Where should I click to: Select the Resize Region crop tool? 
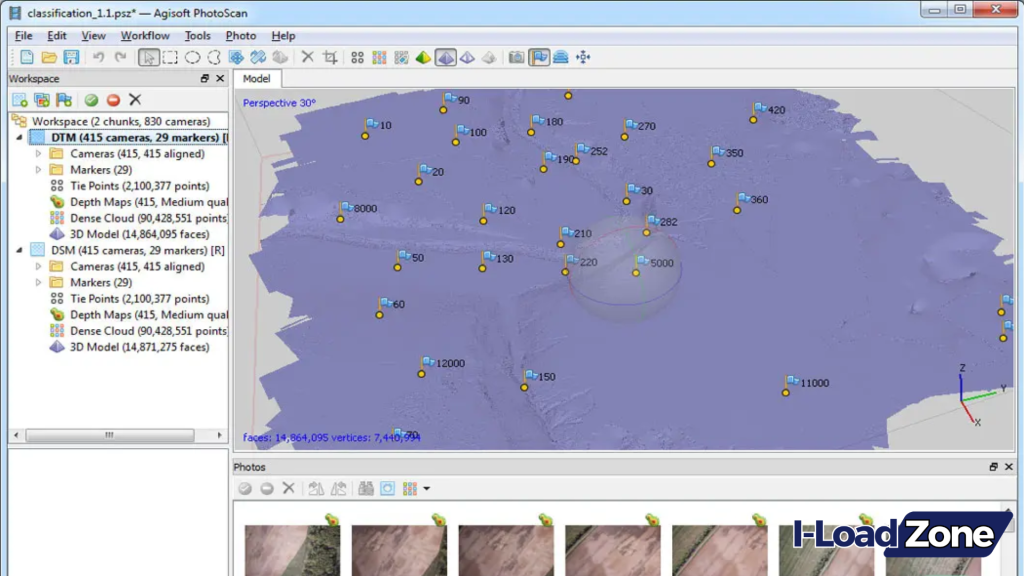point(330,57)
